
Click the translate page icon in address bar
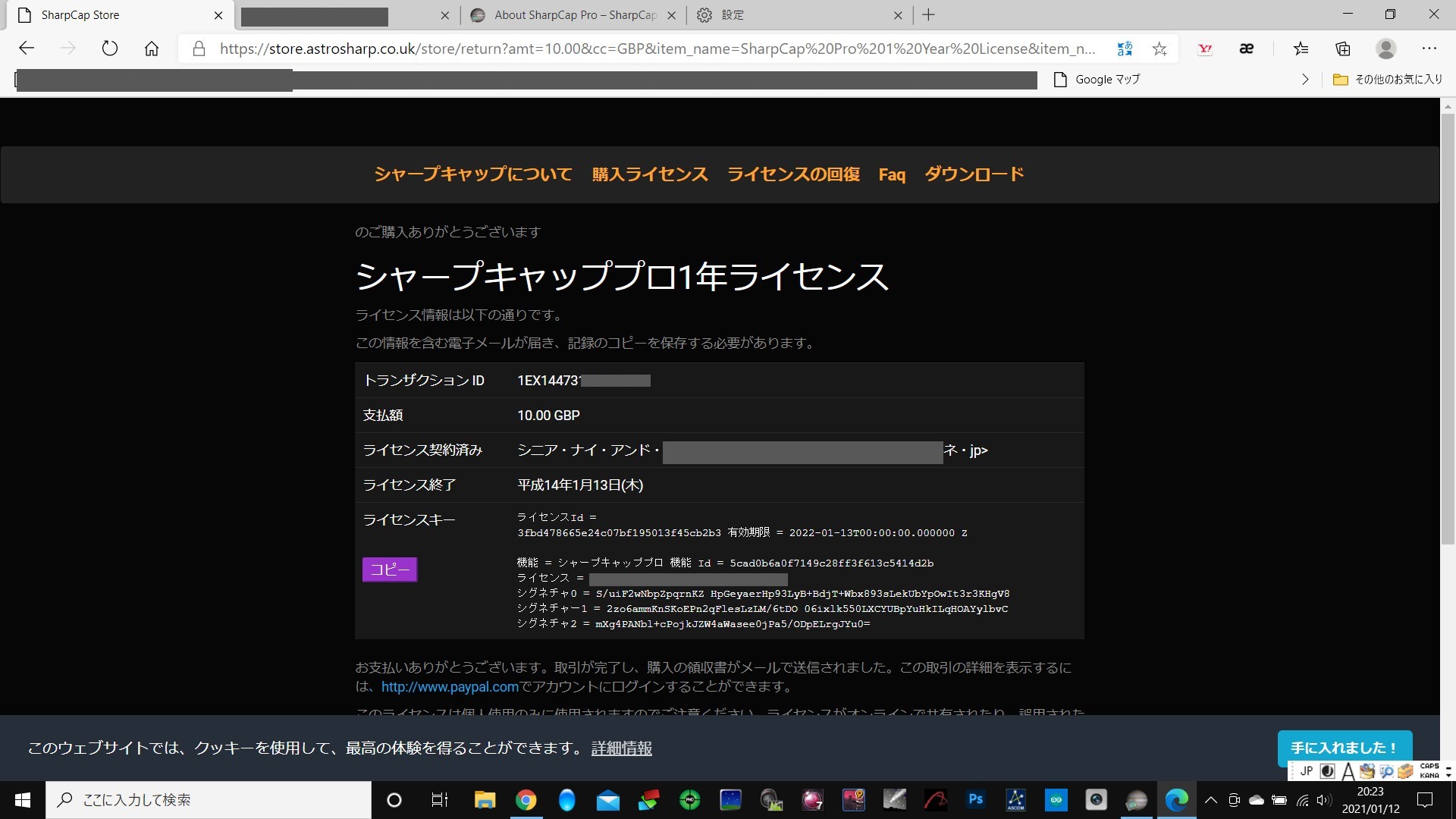pos(1125,49)
